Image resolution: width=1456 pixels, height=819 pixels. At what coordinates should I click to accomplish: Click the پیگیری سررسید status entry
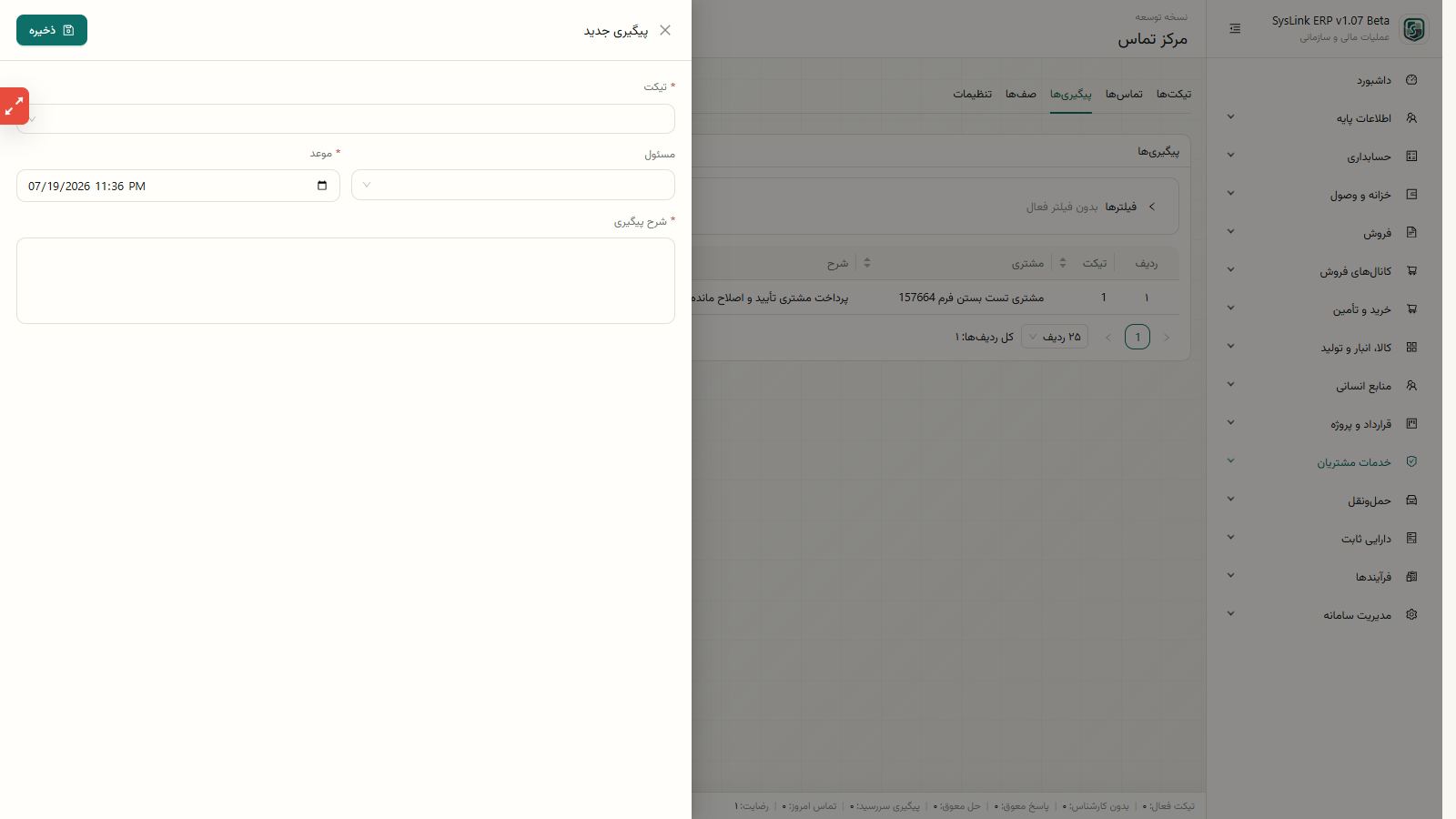pos(885,806)
